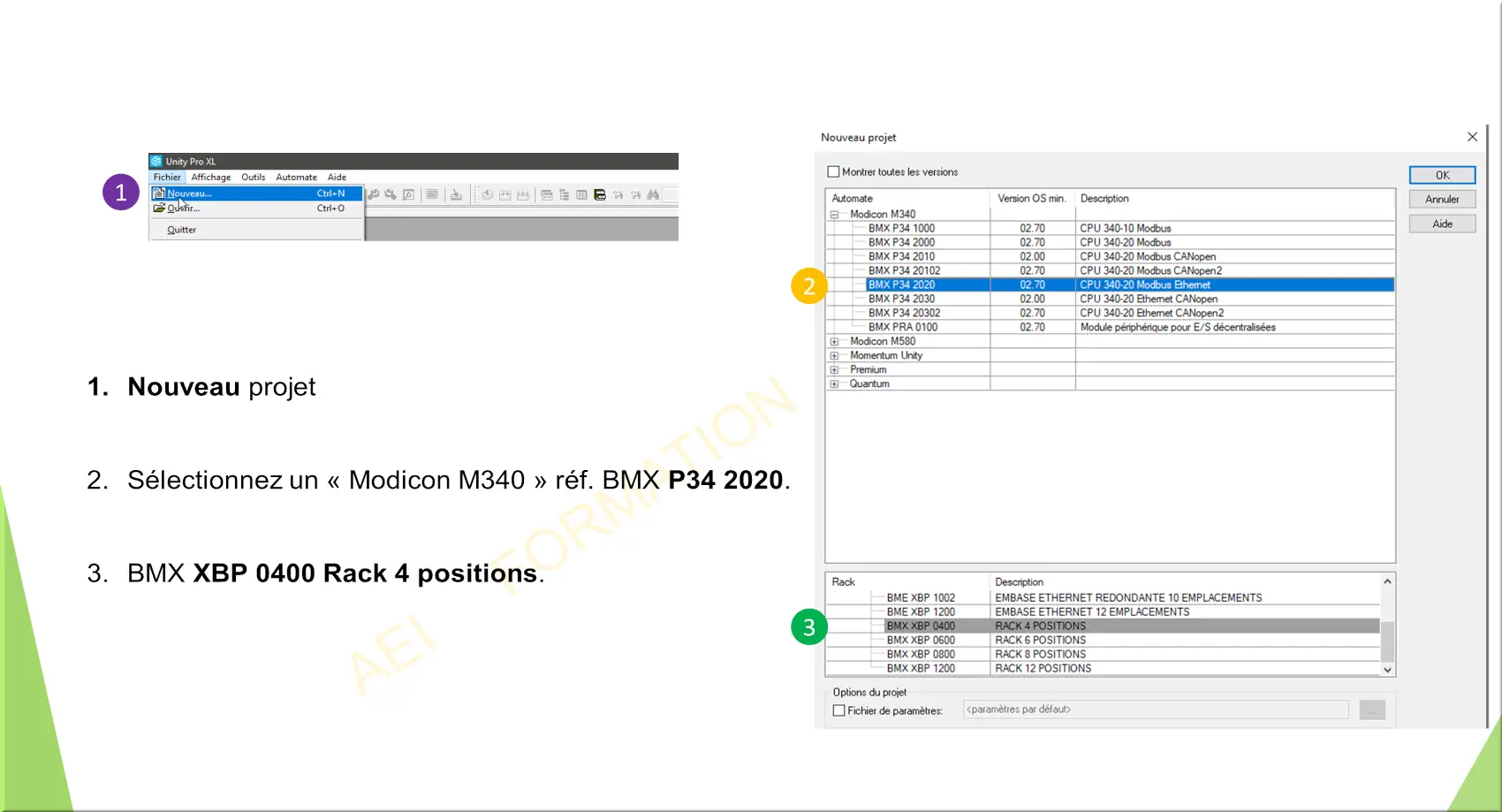Image resolution: width=1502 pixels, height=812 pixels.
Task: Select rack BMX XBP 1200
Action: [921, 669]
